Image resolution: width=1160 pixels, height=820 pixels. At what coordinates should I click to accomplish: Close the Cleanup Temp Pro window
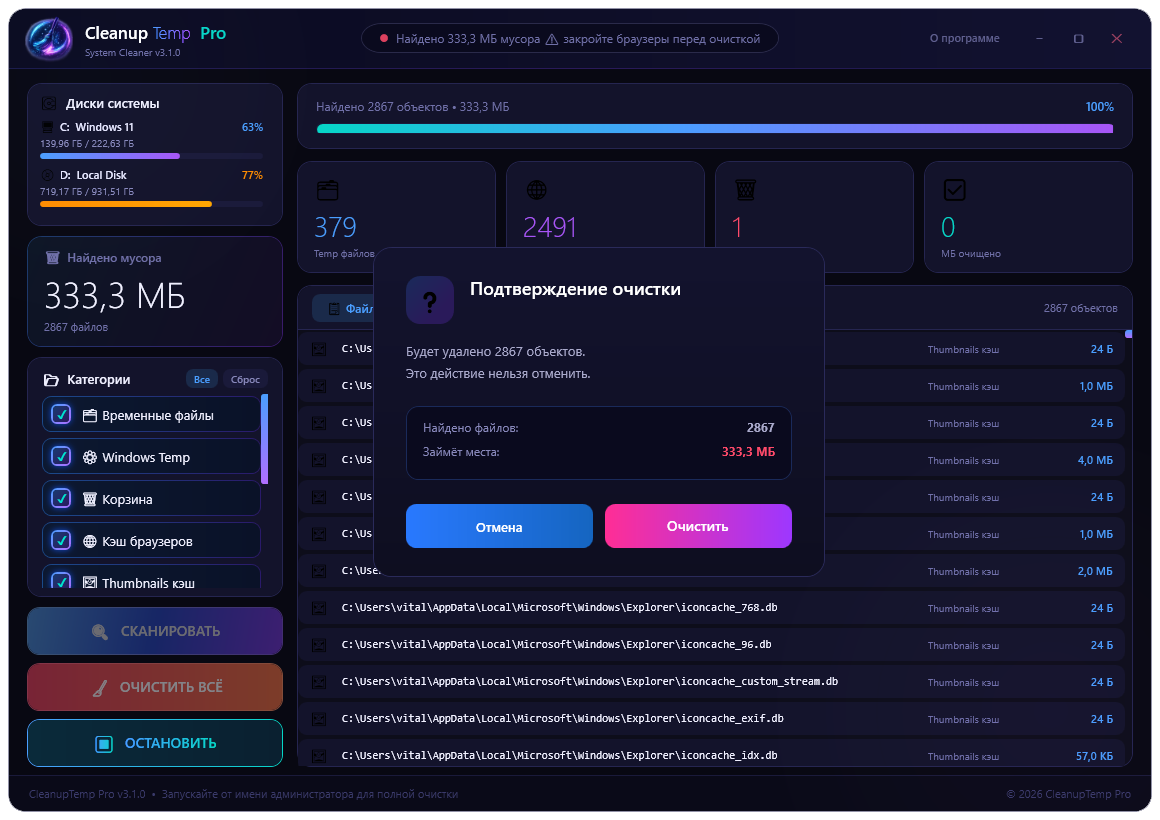click(x=1116, y=38)
